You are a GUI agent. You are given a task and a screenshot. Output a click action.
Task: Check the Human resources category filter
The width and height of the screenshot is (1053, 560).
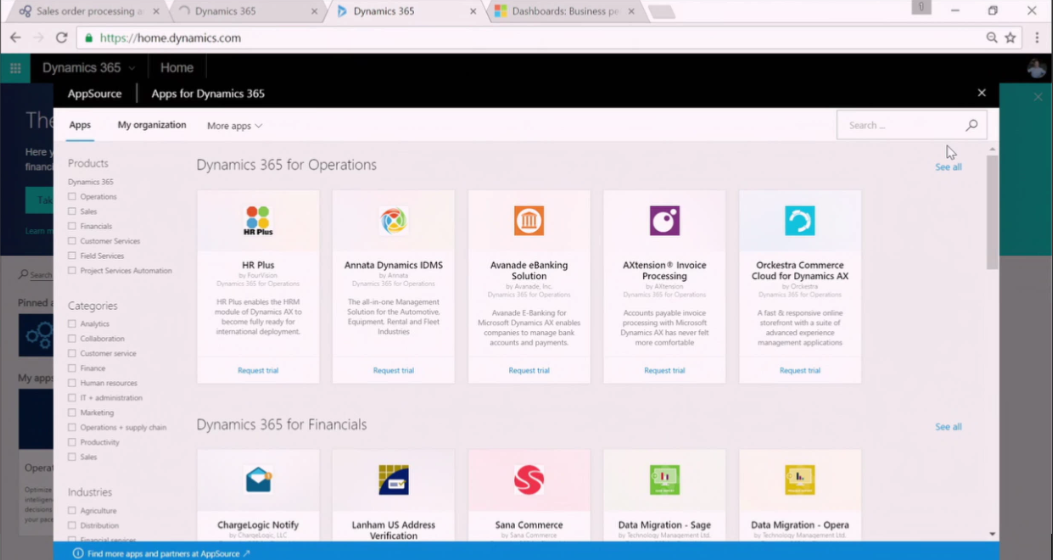click(72, 383)
